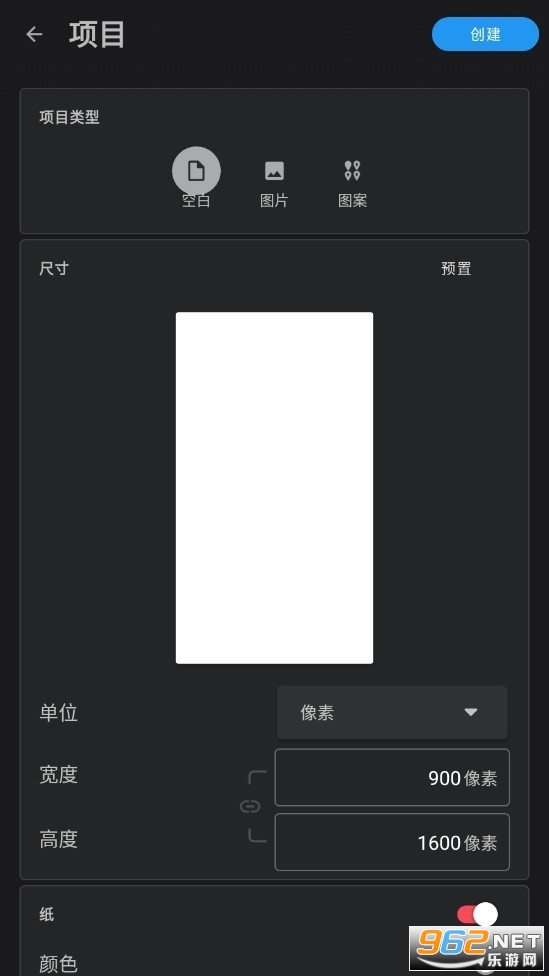The height and width of the screenshot is (976, 549).
Task: Pick the 图案 pattern project type icon
Action: (x=352, y=171)
